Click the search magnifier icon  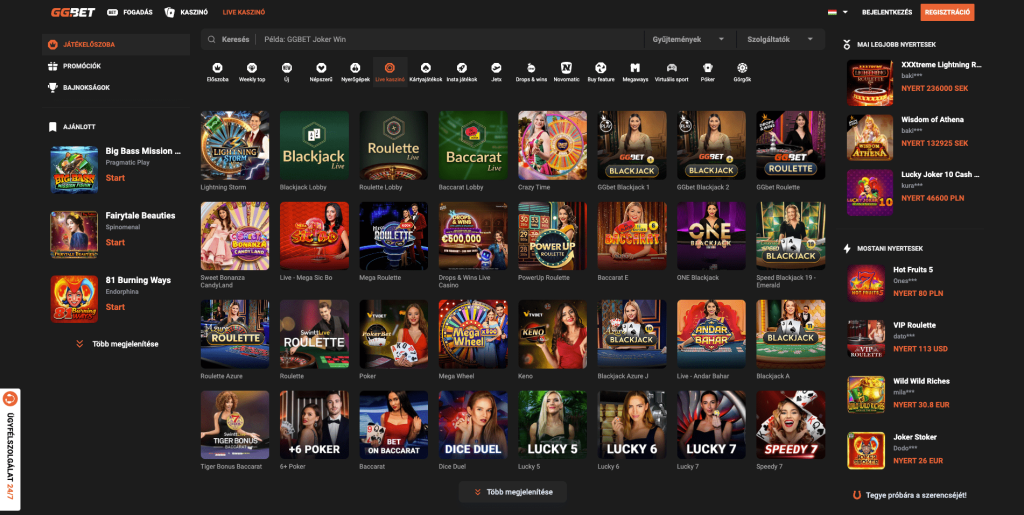click(212, 39)
